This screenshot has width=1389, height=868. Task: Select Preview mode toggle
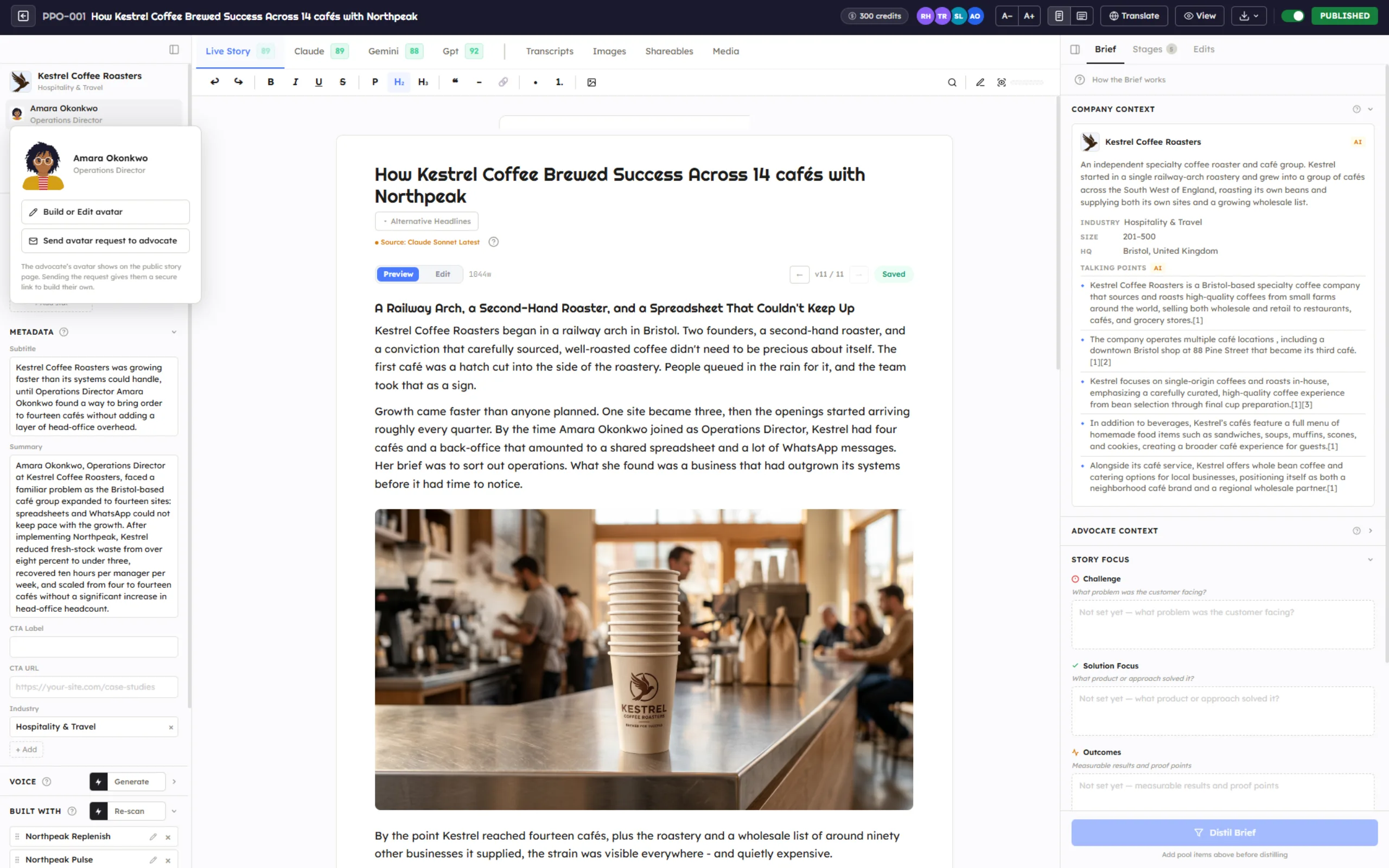[398, 275]
